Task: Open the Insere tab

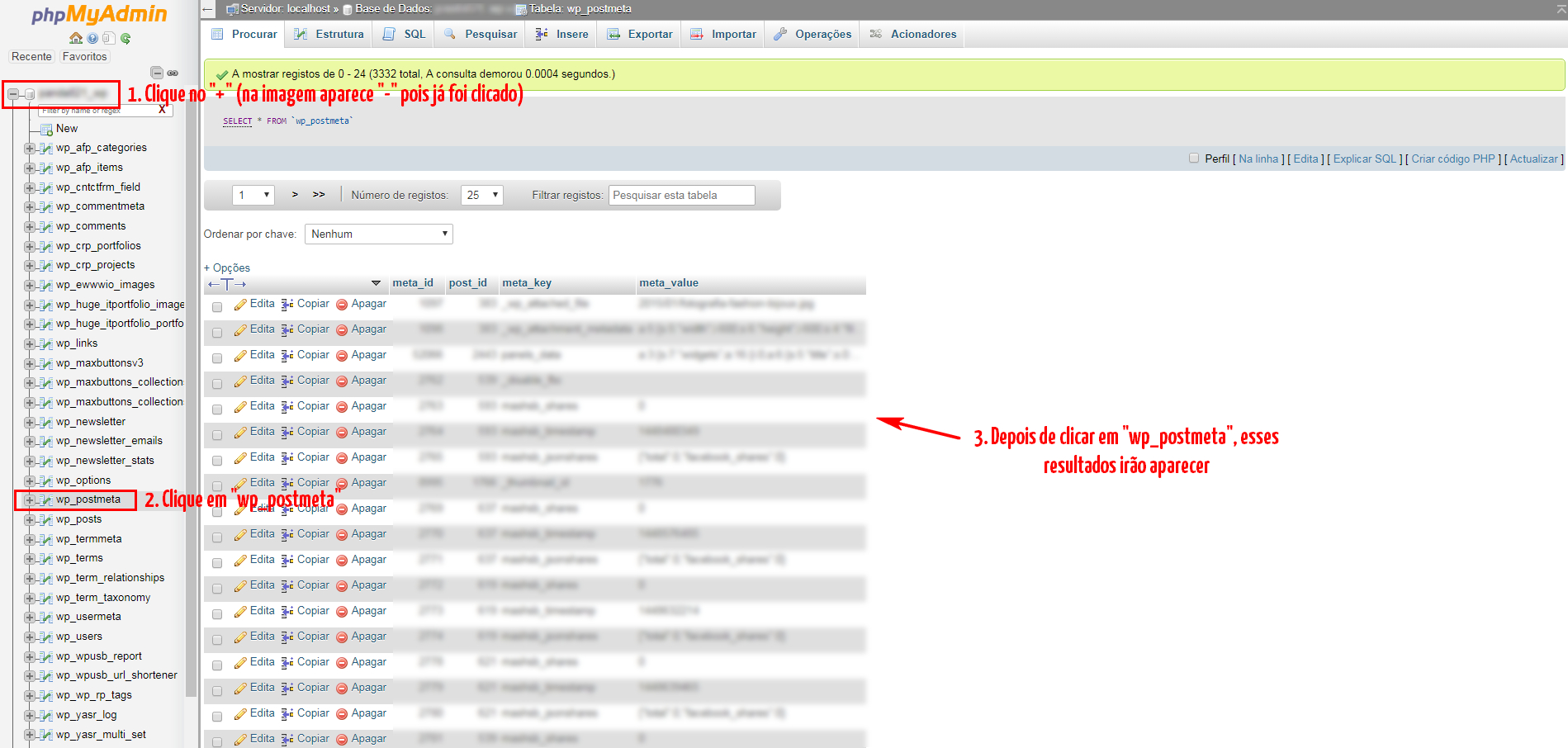Action: (x=561, y=34)
